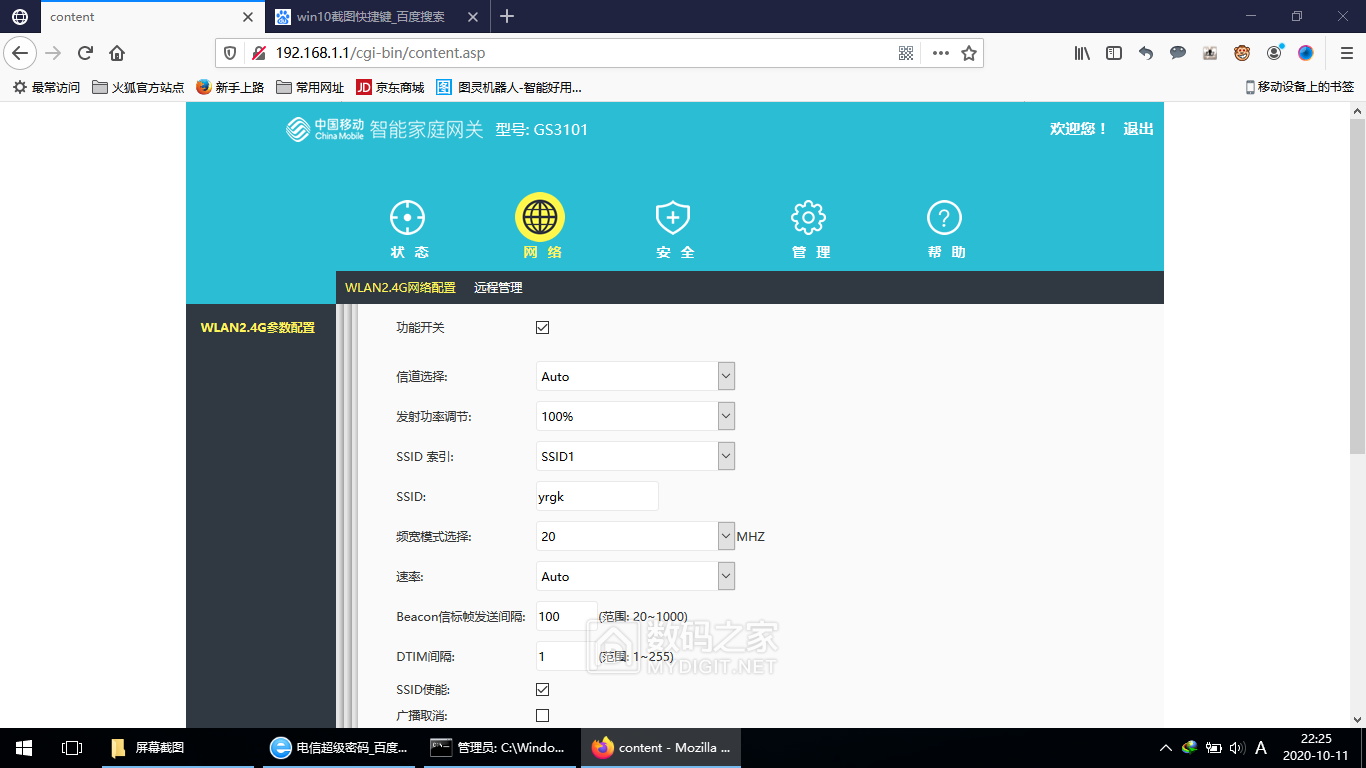The width and height of the screenshot is (1366, 768).
Task: Open 移动设备上的书签 folder
Action: point(1300,87)
